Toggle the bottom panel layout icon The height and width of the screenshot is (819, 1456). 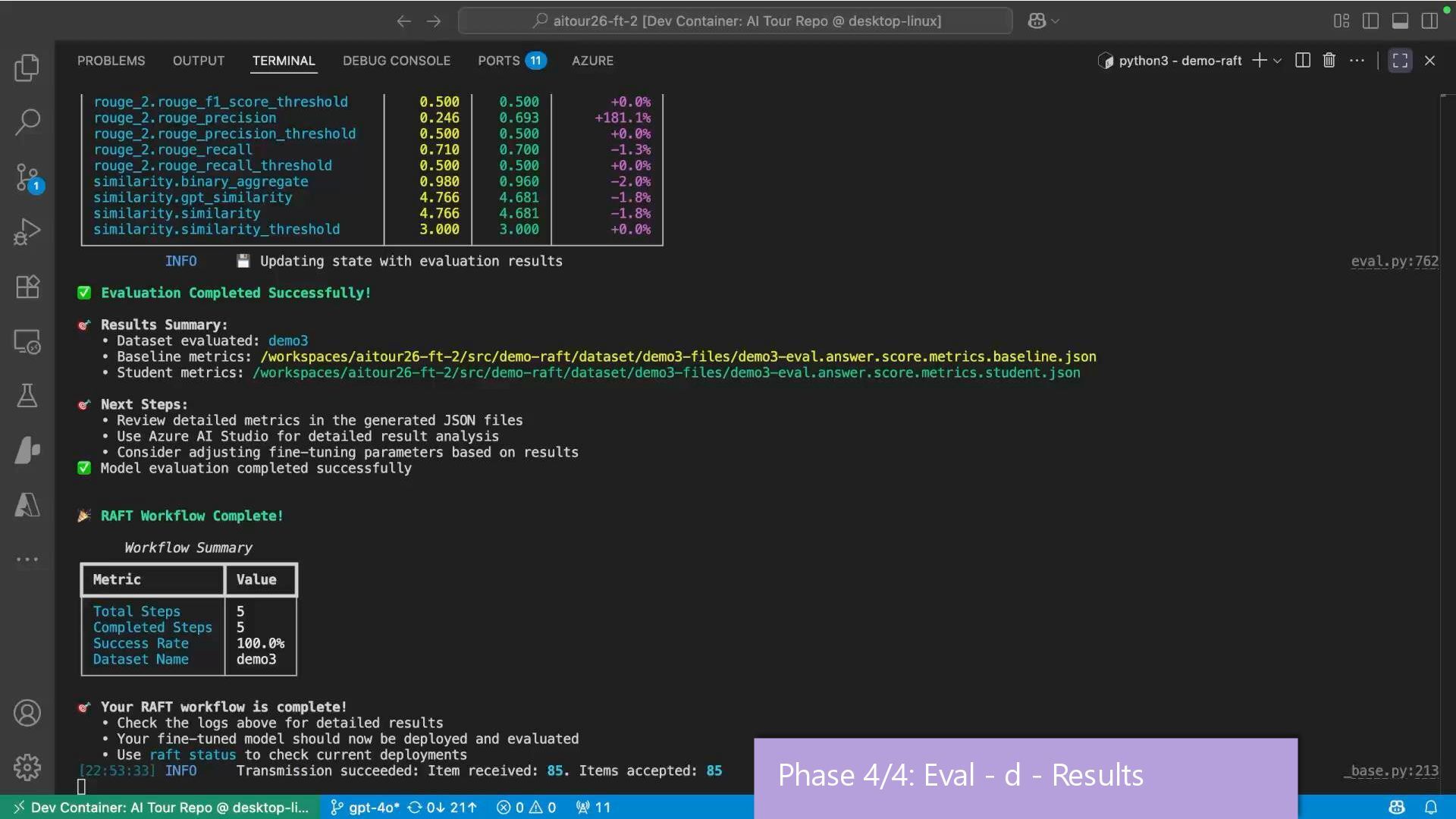coord(1400,21)
